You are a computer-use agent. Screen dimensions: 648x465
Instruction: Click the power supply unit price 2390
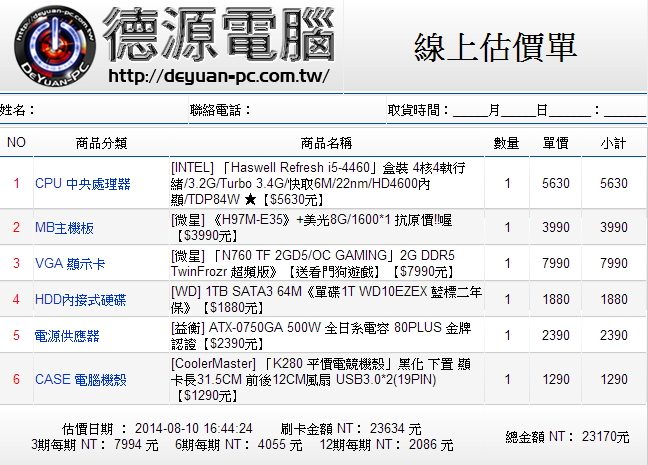(x=556, y=335)
